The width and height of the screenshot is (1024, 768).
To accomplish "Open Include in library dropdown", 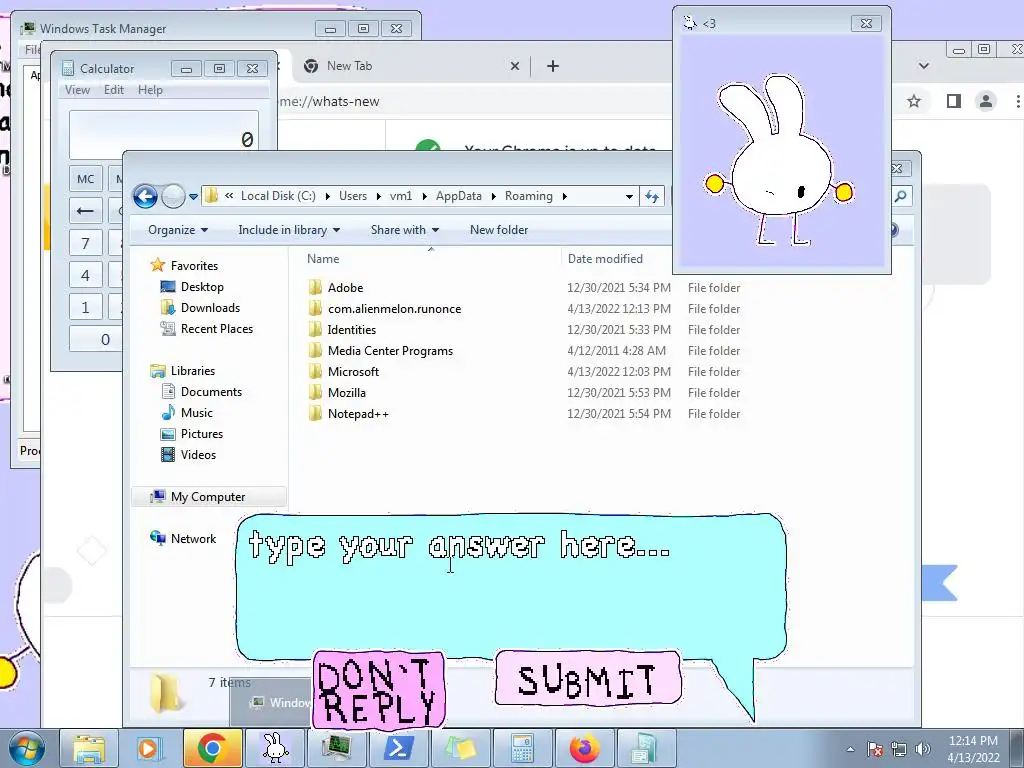I will coord(289,230).
